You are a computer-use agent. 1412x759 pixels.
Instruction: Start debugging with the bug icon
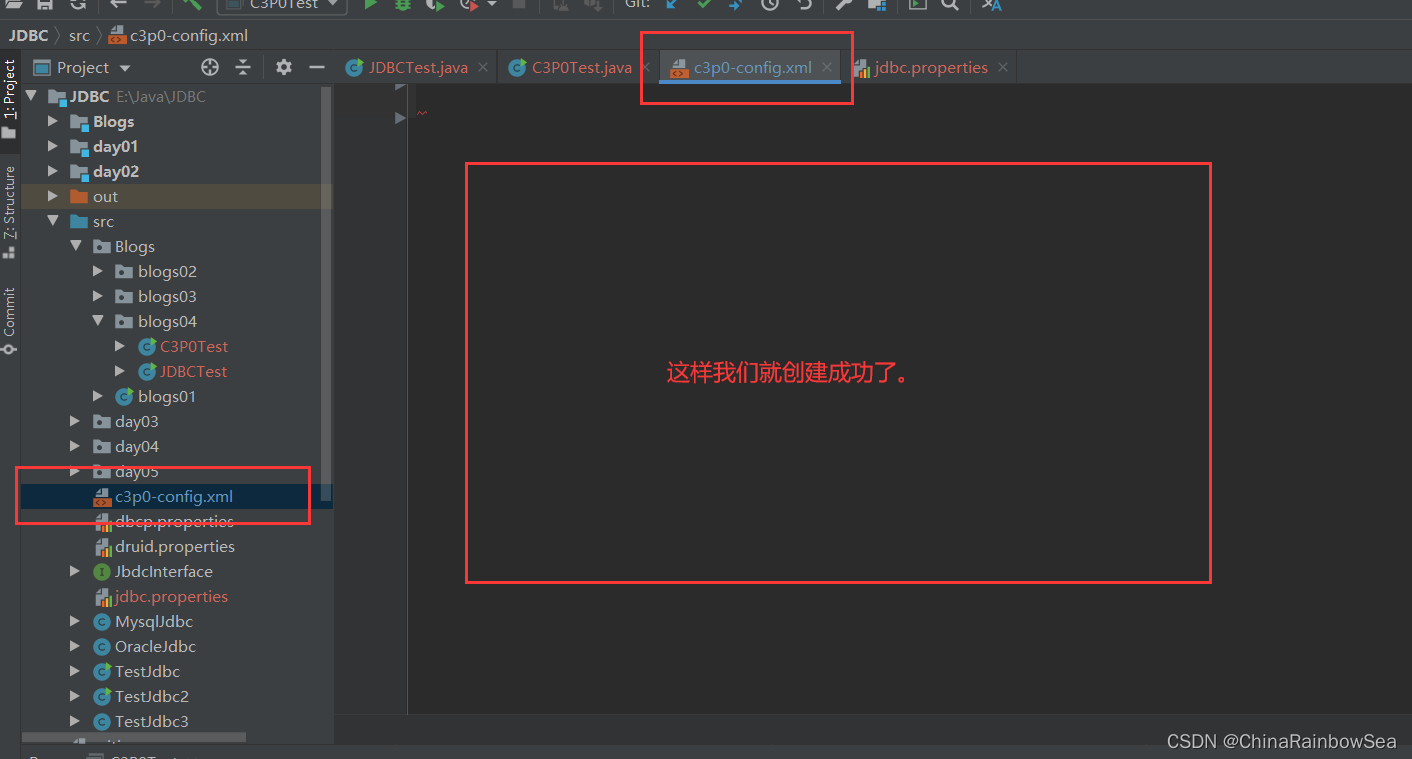403,4
